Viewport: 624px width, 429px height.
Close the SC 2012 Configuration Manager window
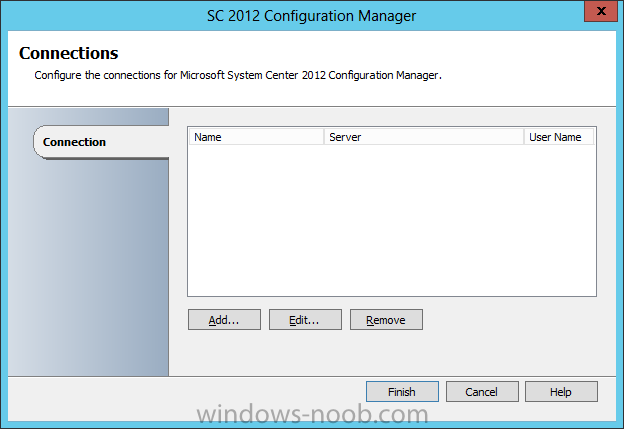601,11
